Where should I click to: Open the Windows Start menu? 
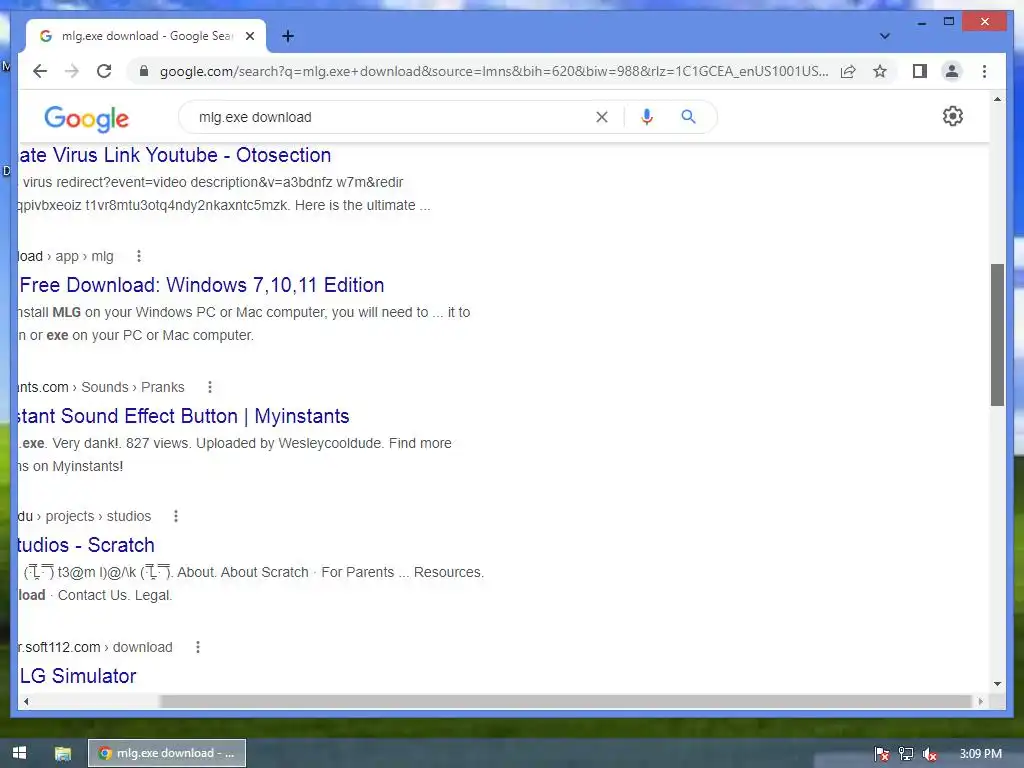click(x=20, y=753)
